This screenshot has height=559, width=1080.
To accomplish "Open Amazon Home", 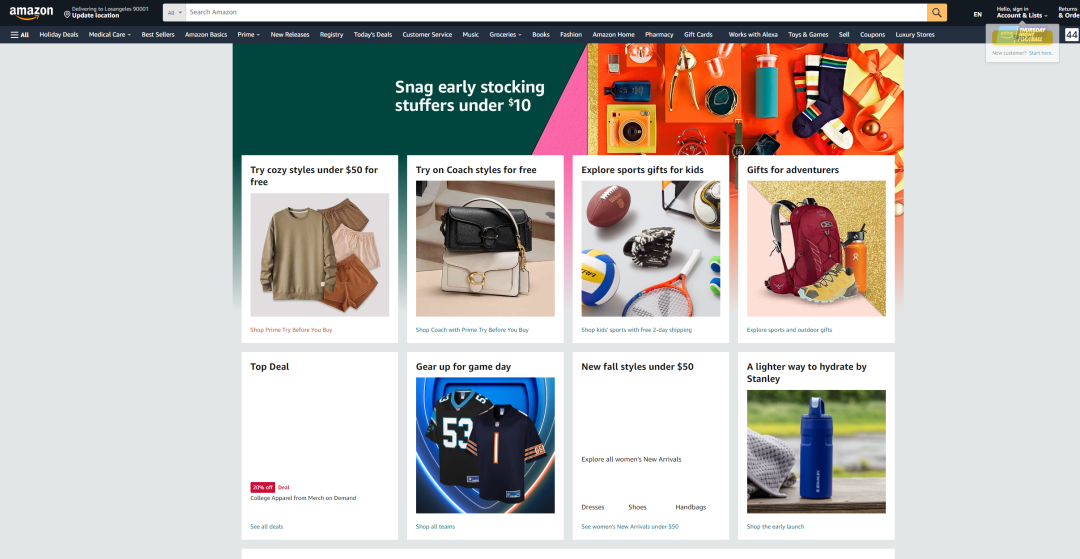I will tap(614, 34).
